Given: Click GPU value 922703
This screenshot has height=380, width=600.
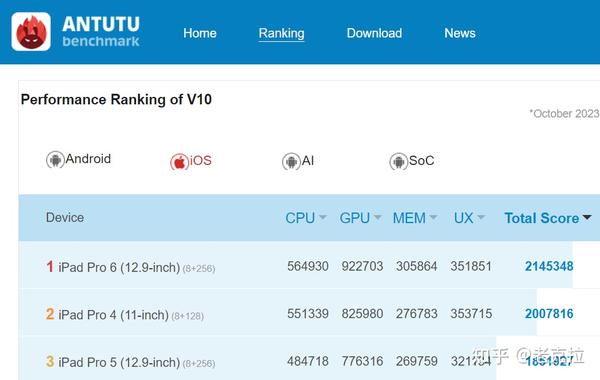Looking at the screenshot, I should [x=362, y=266].
